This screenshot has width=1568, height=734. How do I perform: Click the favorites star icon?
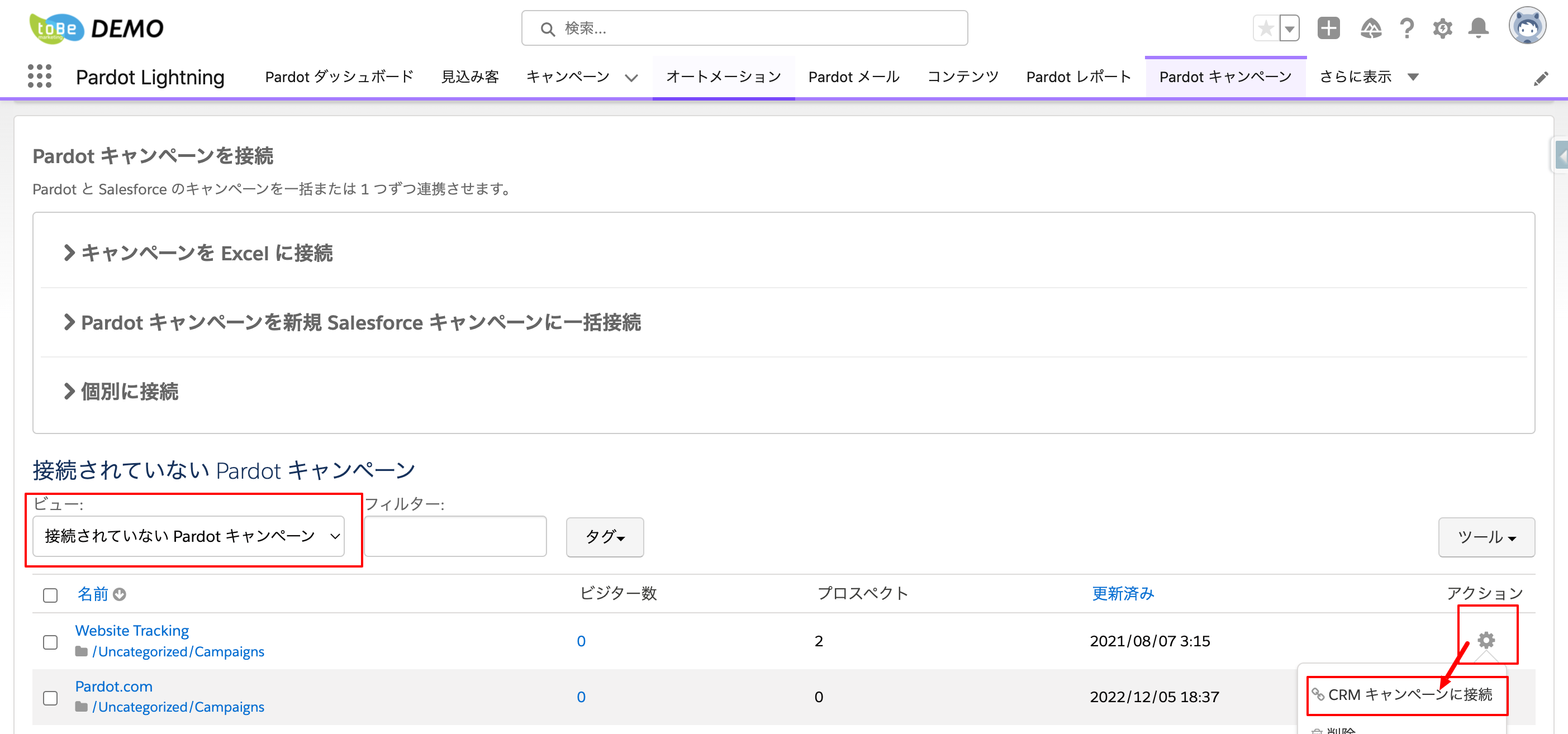(1266, 28)
